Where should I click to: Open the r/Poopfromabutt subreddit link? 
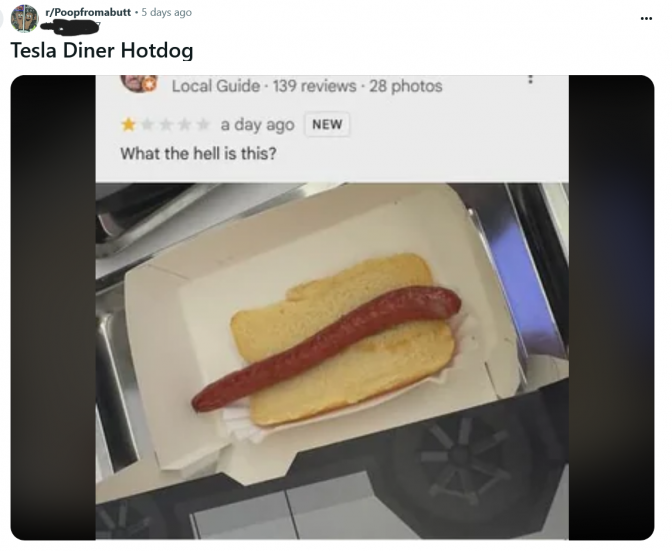click(88, 12)
